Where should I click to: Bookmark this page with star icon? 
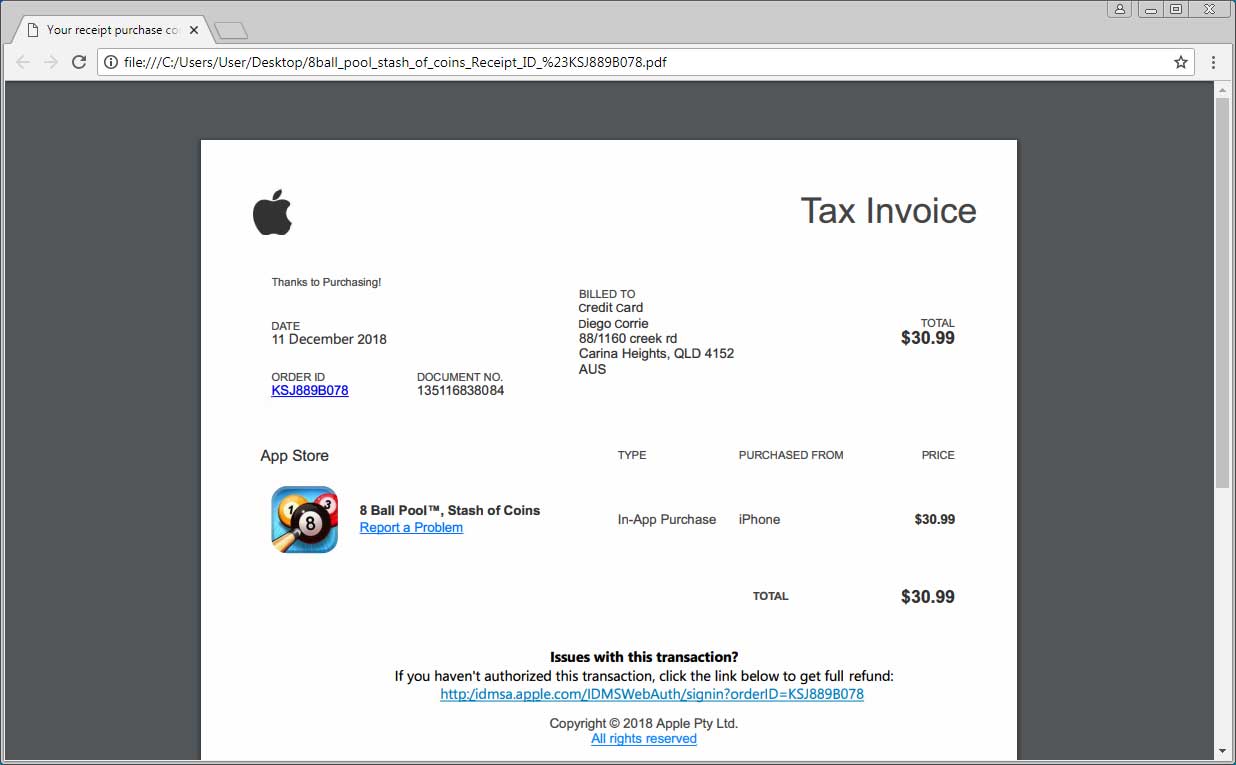click(1181, 62)
